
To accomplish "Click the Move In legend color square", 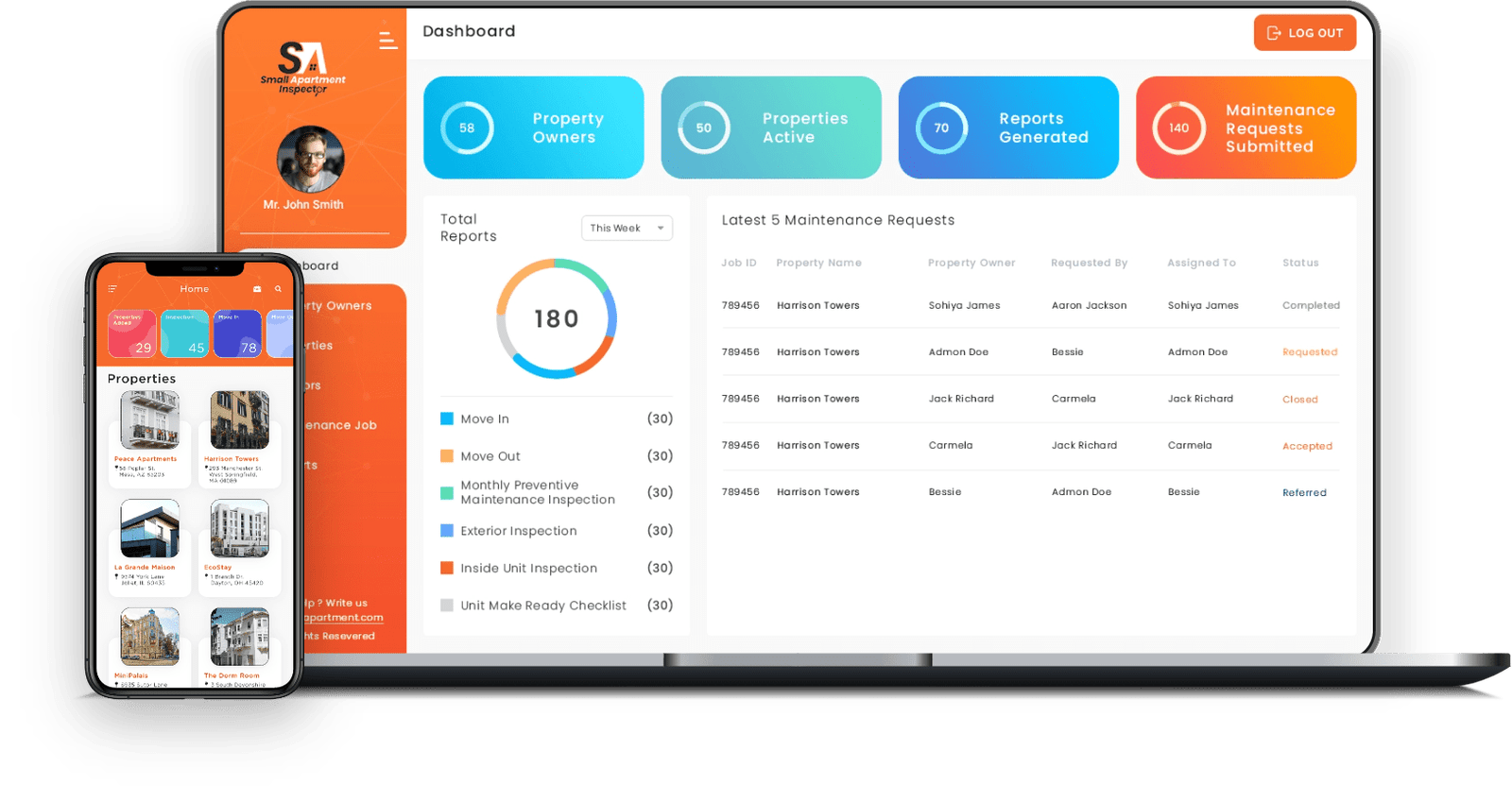I will (447, 418).
